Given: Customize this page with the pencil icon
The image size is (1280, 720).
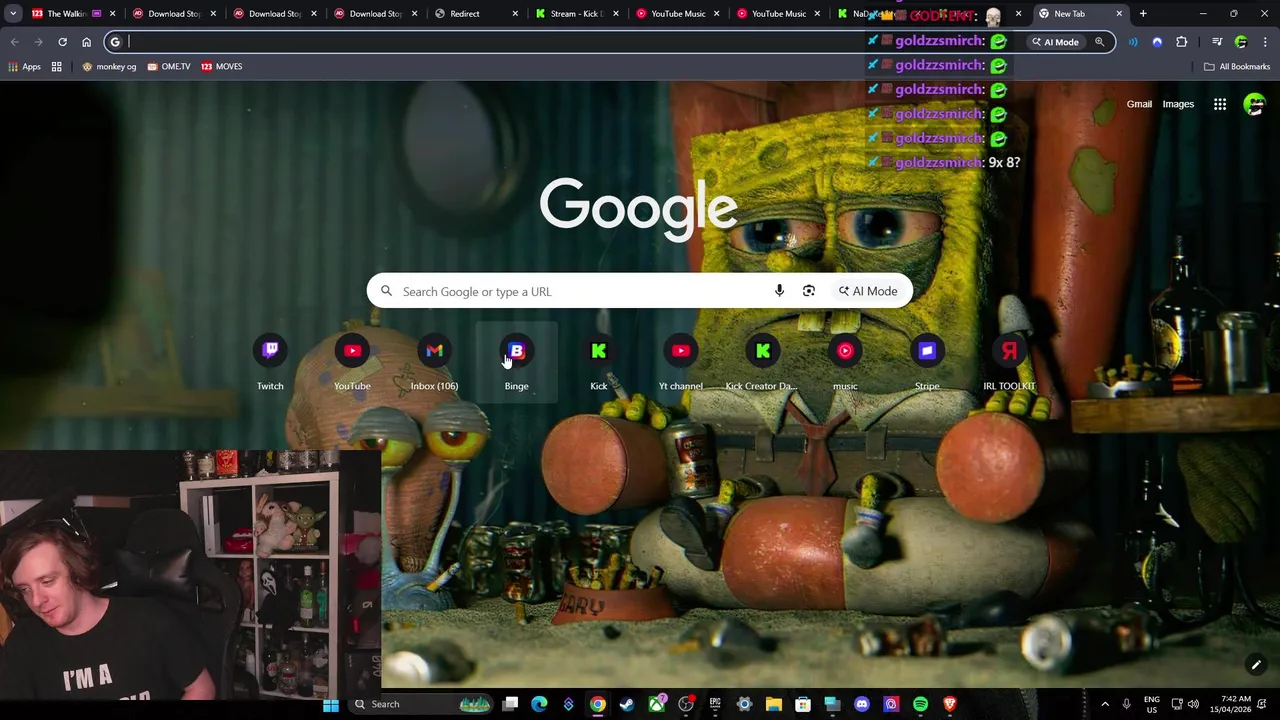Looking at the screenshot, I should (x=1256, y=664).
